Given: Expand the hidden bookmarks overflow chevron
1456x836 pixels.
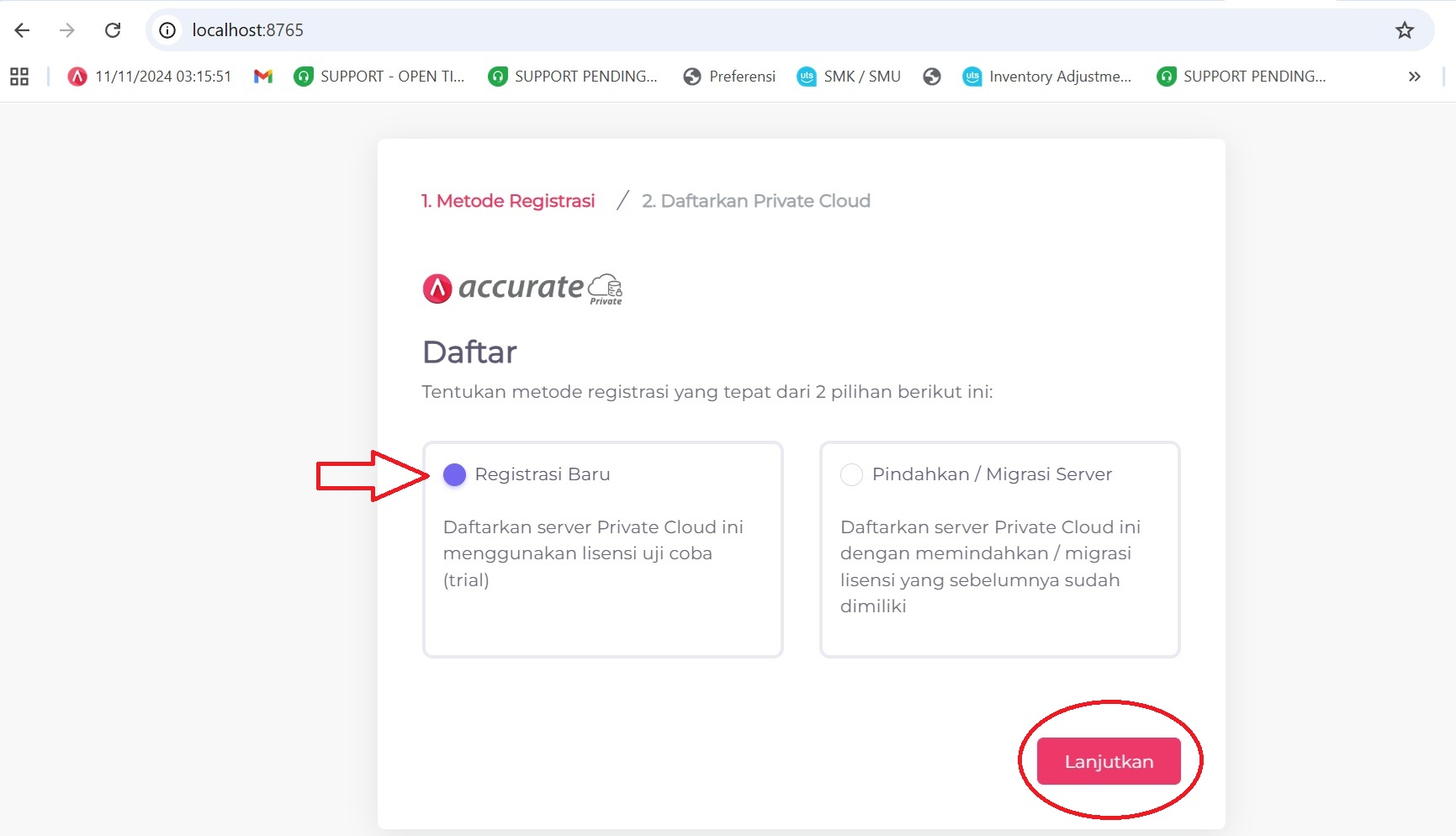Looking at the screenshot, I should pos(1414,77).
